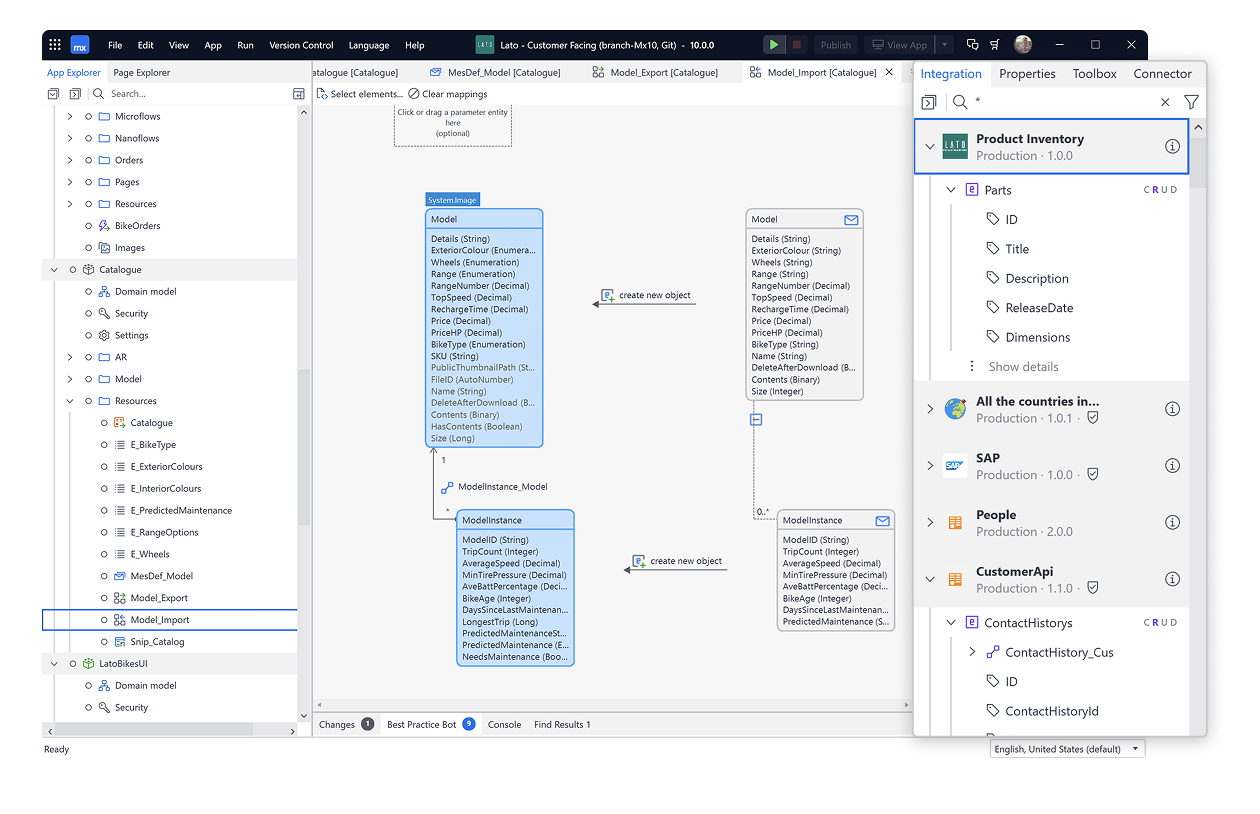
Task: Click the info icon beside SAP service
Action: pos(1172,466)
